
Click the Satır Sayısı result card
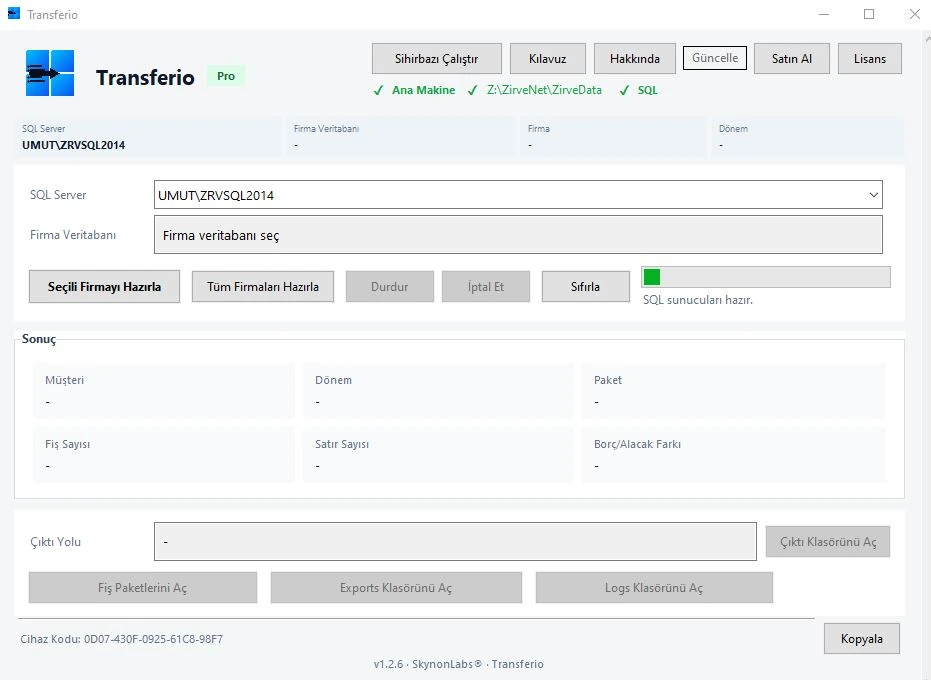pyautogui.click(x=438, y=455)
